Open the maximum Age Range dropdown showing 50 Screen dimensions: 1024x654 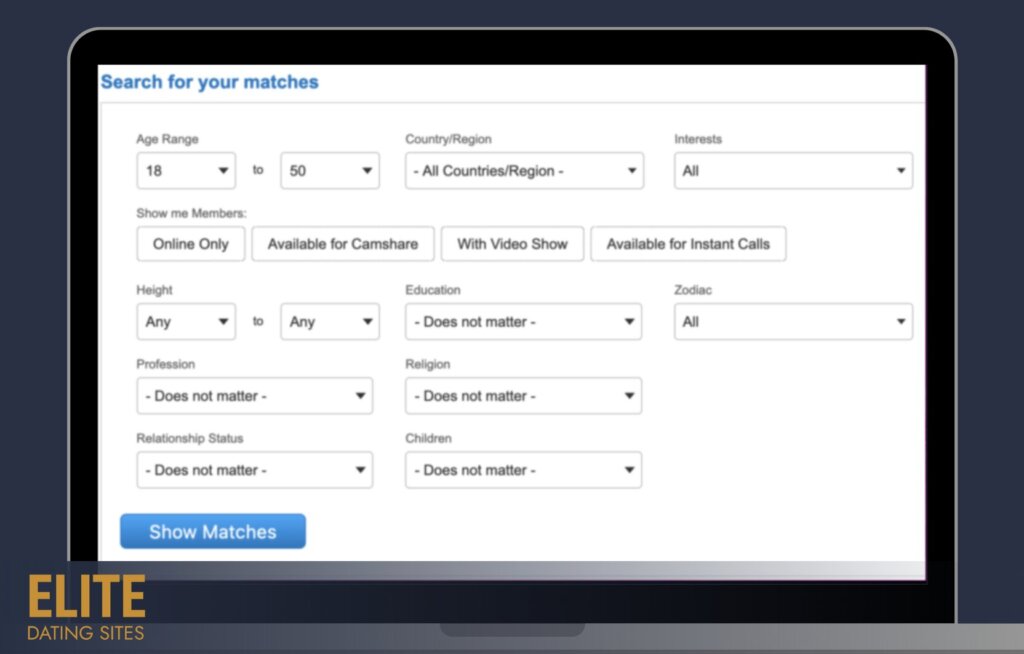point(330,171)
